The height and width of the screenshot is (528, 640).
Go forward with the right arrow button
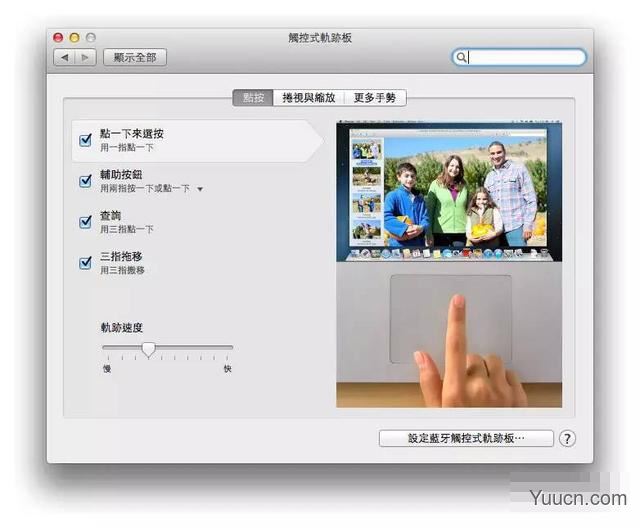point(85,57)
